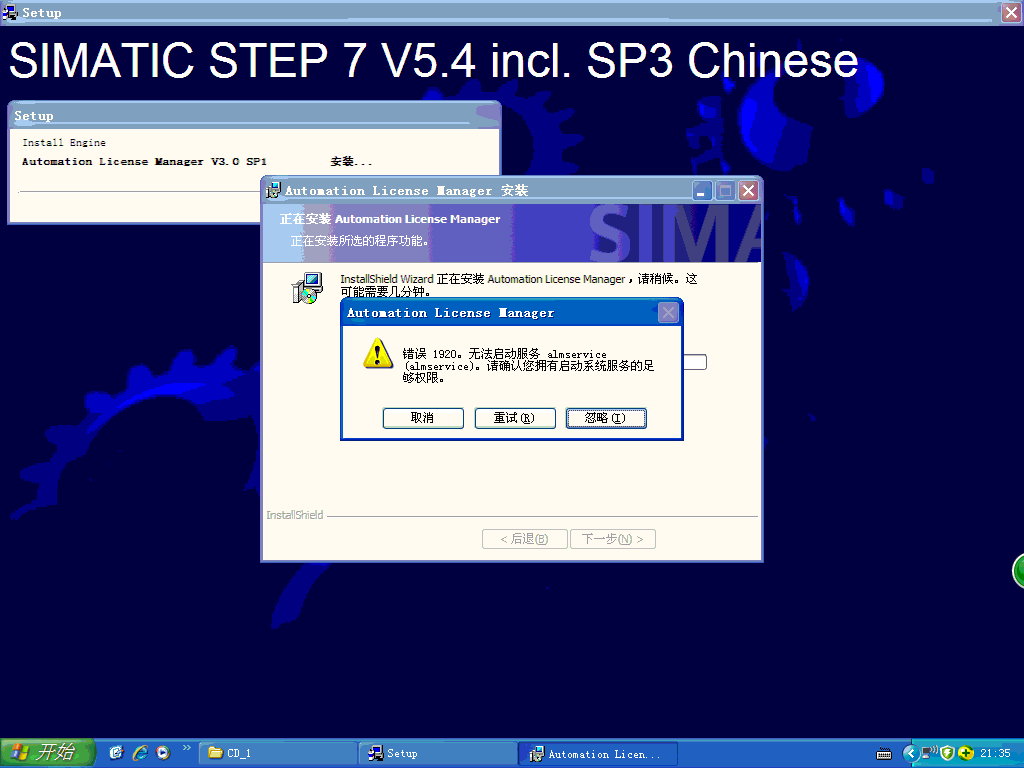Expand hidden system tray icons arrow

910,754
